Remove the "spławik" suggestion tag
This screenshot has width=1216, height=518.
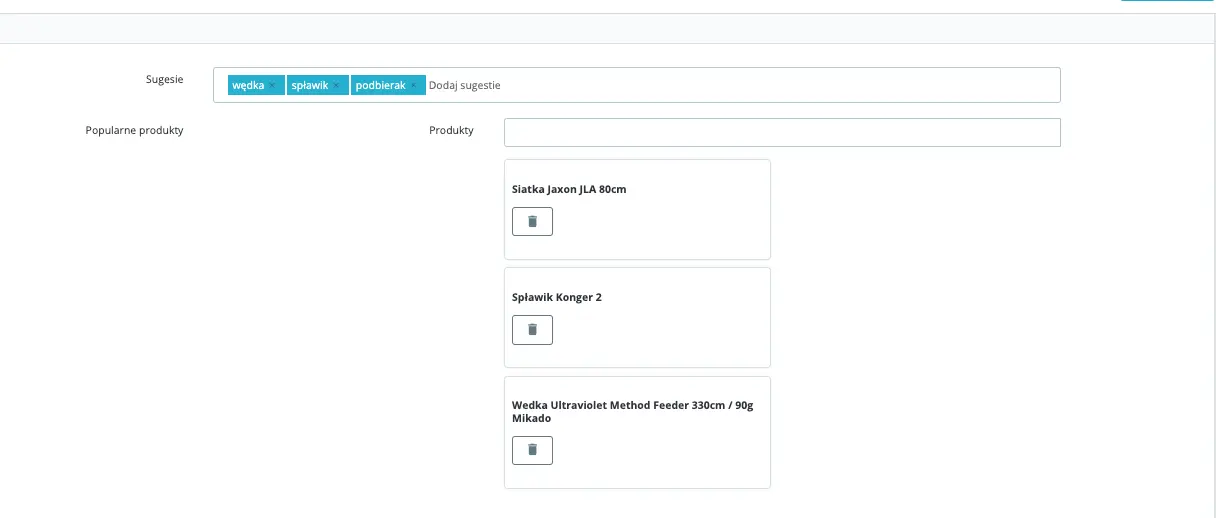336,86
